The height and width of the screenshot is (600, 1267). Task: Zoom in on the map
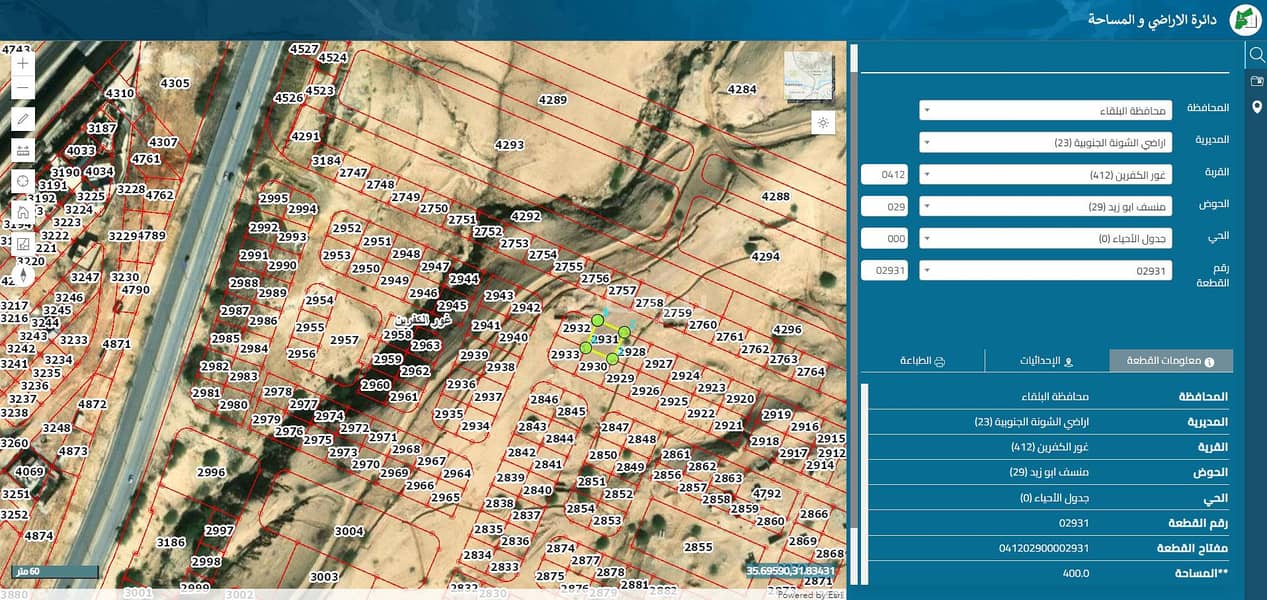click(x=23, y=63)
